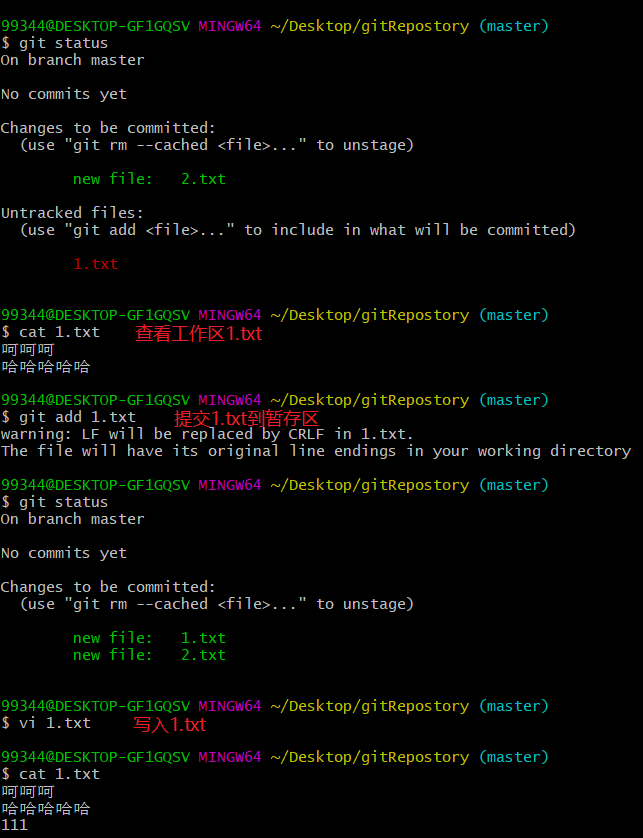Viewport: 643px width, 838px height.
Task: Click the Untracked files heading
Action: 72,213
